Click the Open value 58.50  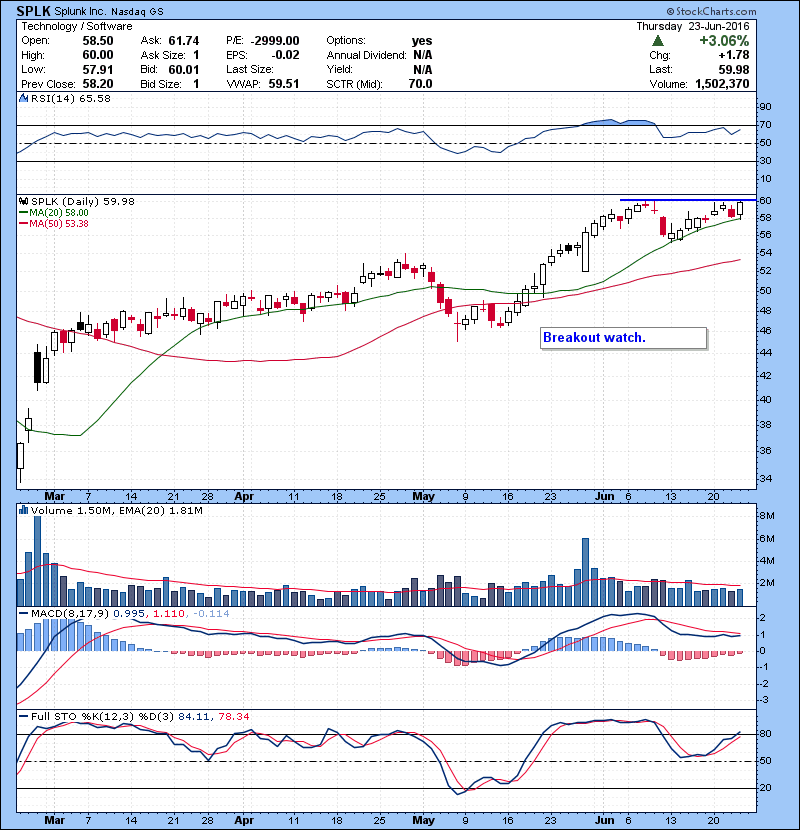[x=98, y=41]
